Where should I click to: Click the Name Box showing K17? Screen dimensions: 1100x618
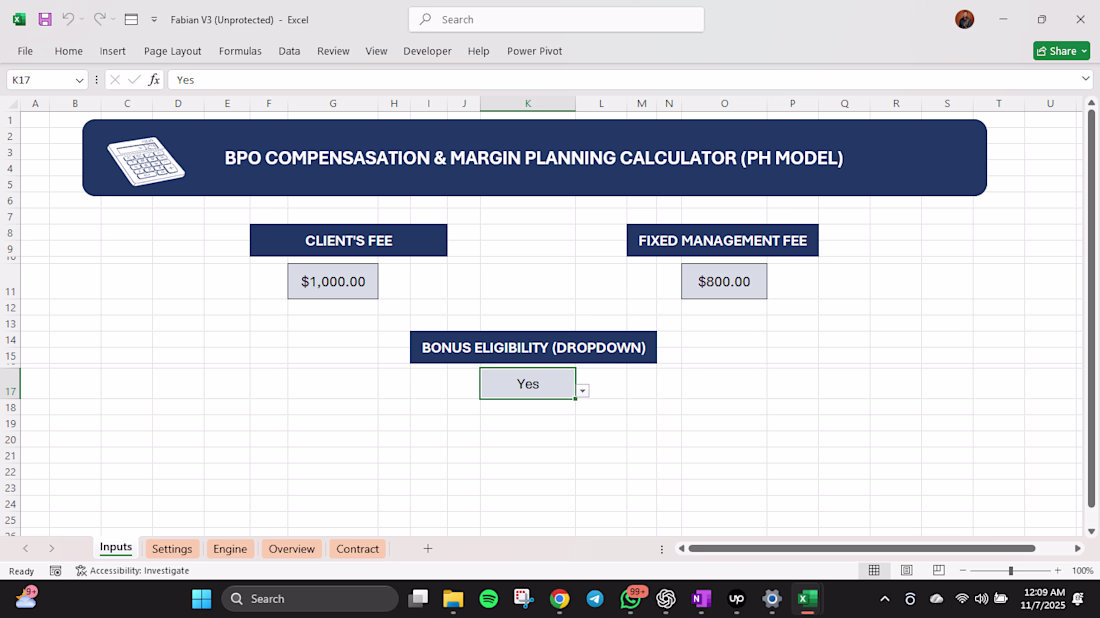pos(41,80)
